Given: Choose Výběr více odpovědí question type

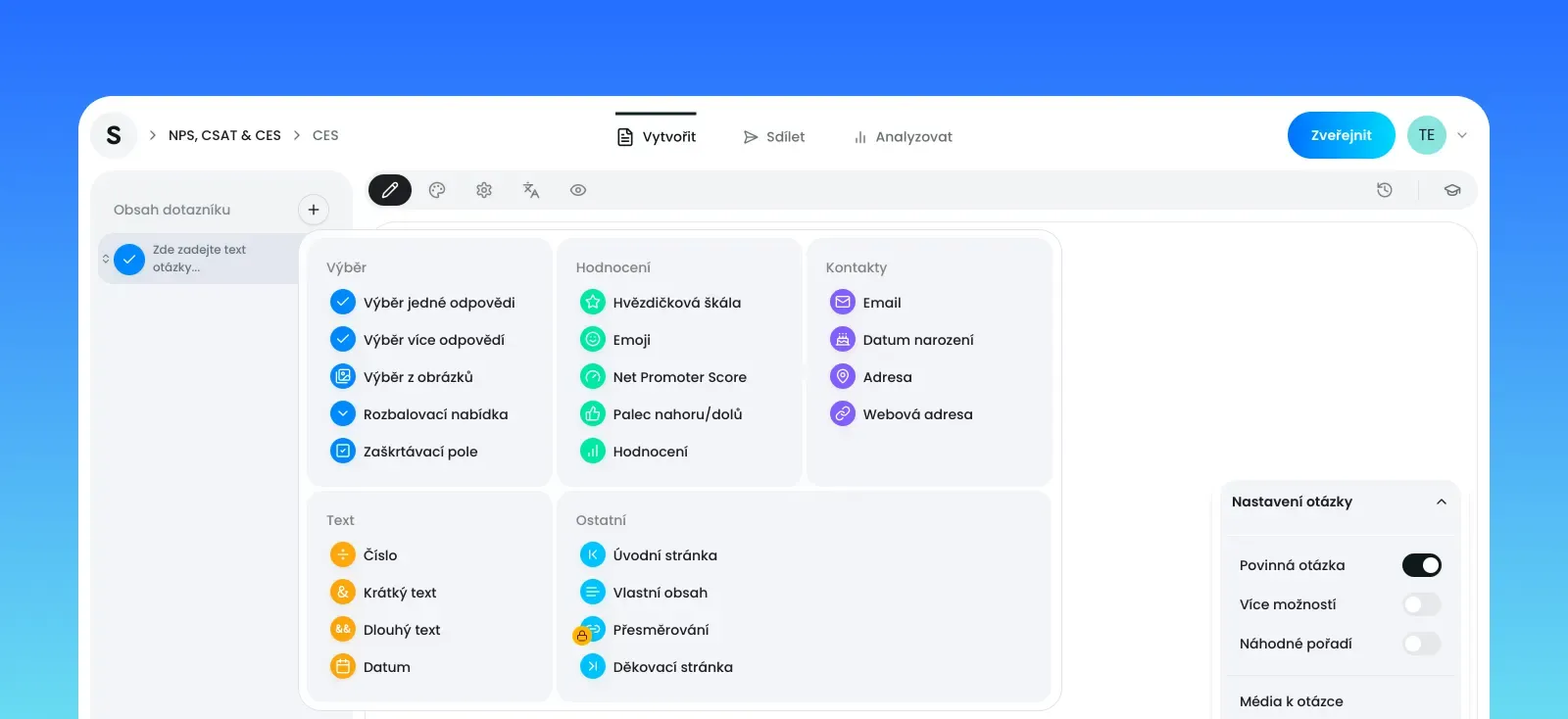Looking at the screenshot, I should (x=418, y=339).
